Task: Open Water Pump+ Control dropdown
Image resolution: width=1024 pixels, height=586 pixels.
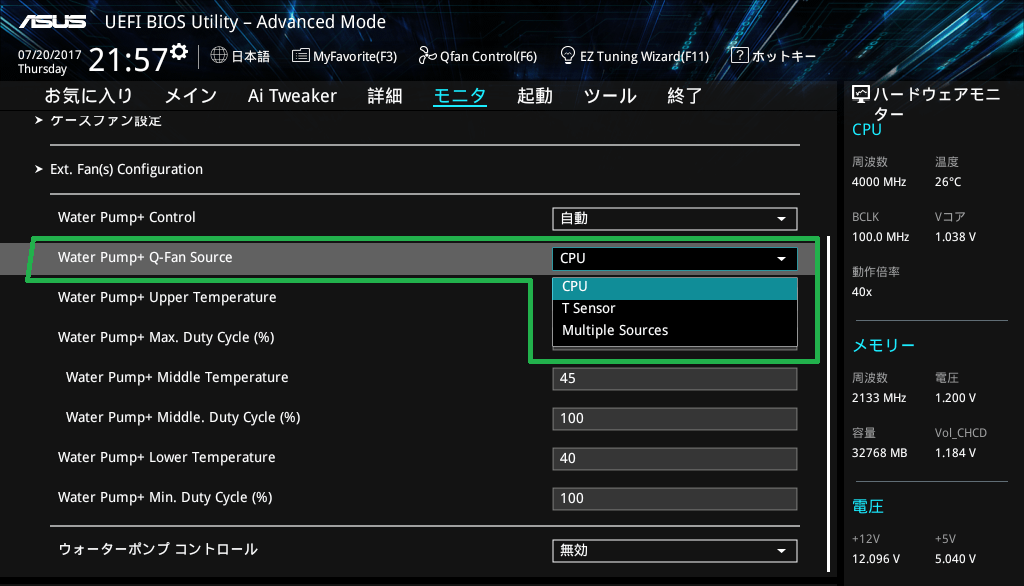Action: pos(675,218)
